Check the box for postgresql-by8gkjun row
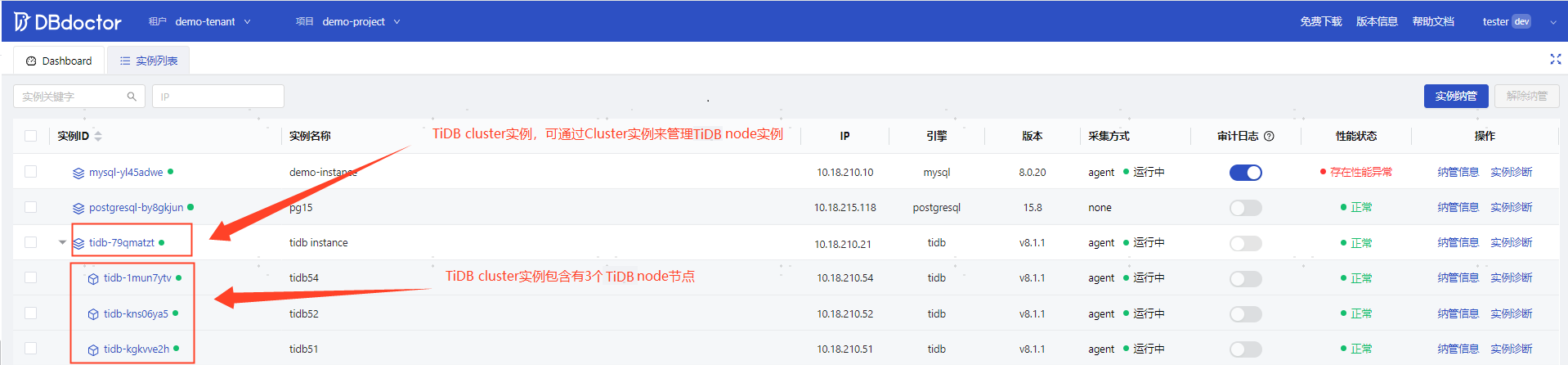Viewport: 1568px width, 365px height. coord(31,207)
